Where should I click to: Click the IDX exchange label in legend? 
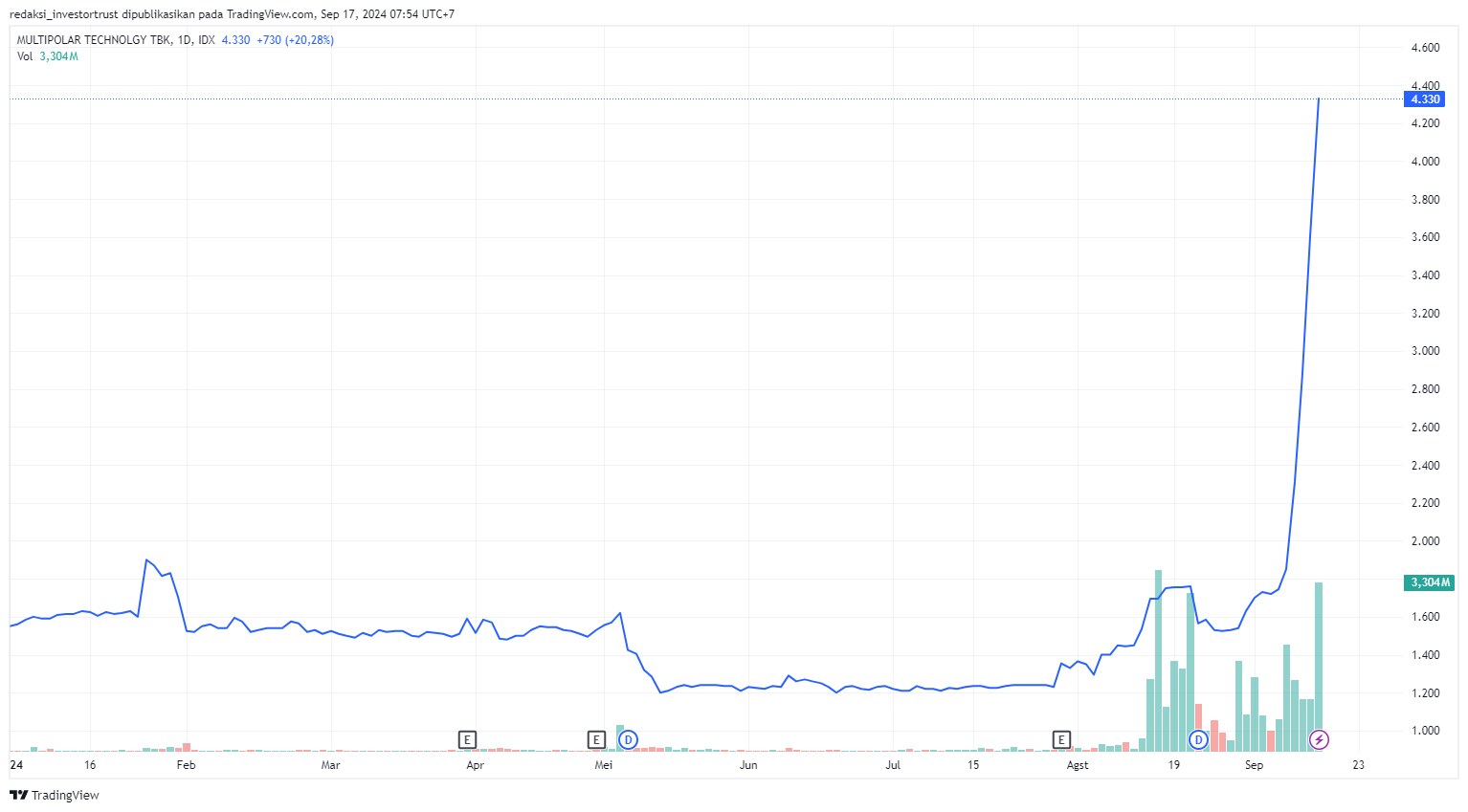click(x=207, y=40)
